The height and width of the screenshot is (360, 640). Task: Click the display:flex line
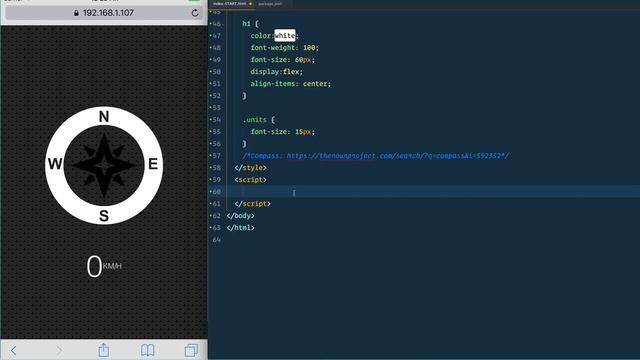(277, 72)
